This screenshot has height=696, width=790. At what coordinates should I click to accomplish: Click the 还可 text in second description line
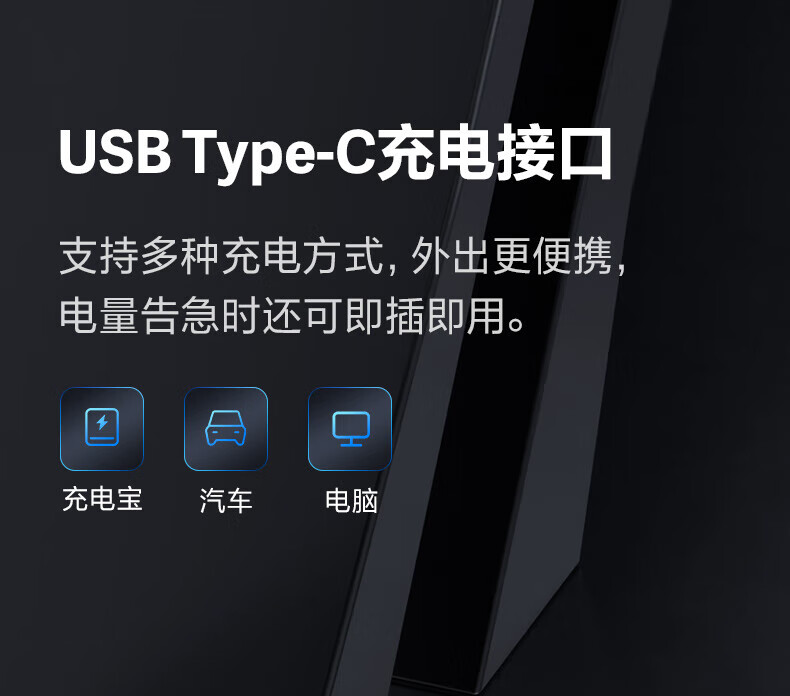302,315
